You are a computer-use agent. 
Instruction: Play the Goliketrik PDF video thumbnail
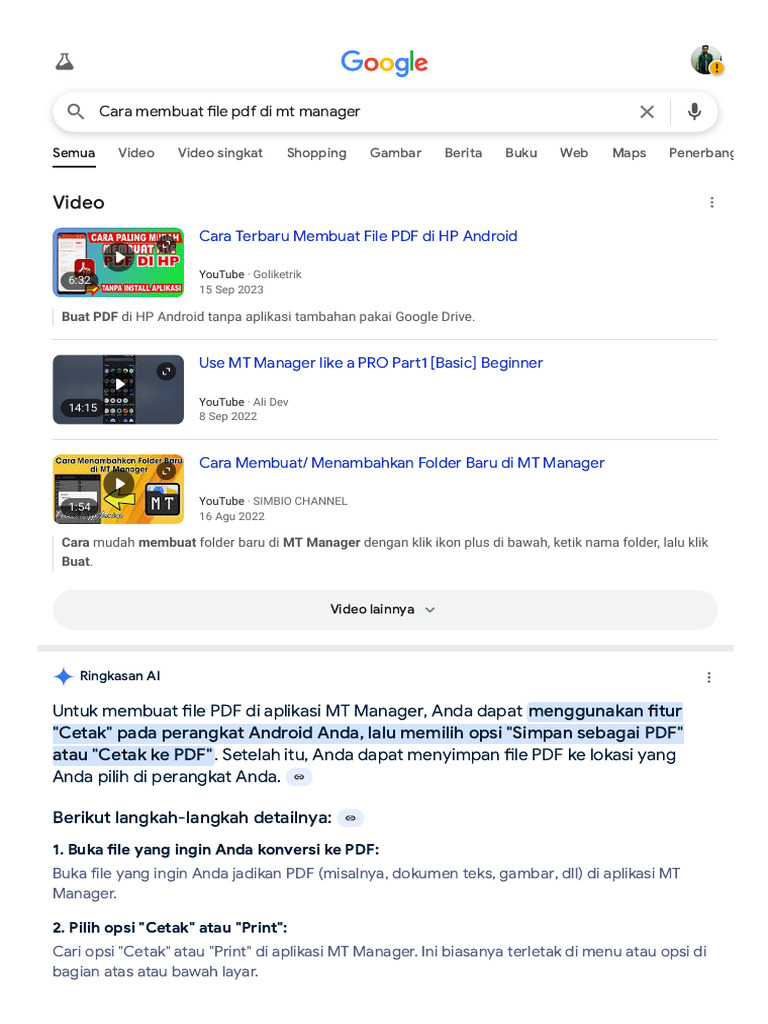118,263
